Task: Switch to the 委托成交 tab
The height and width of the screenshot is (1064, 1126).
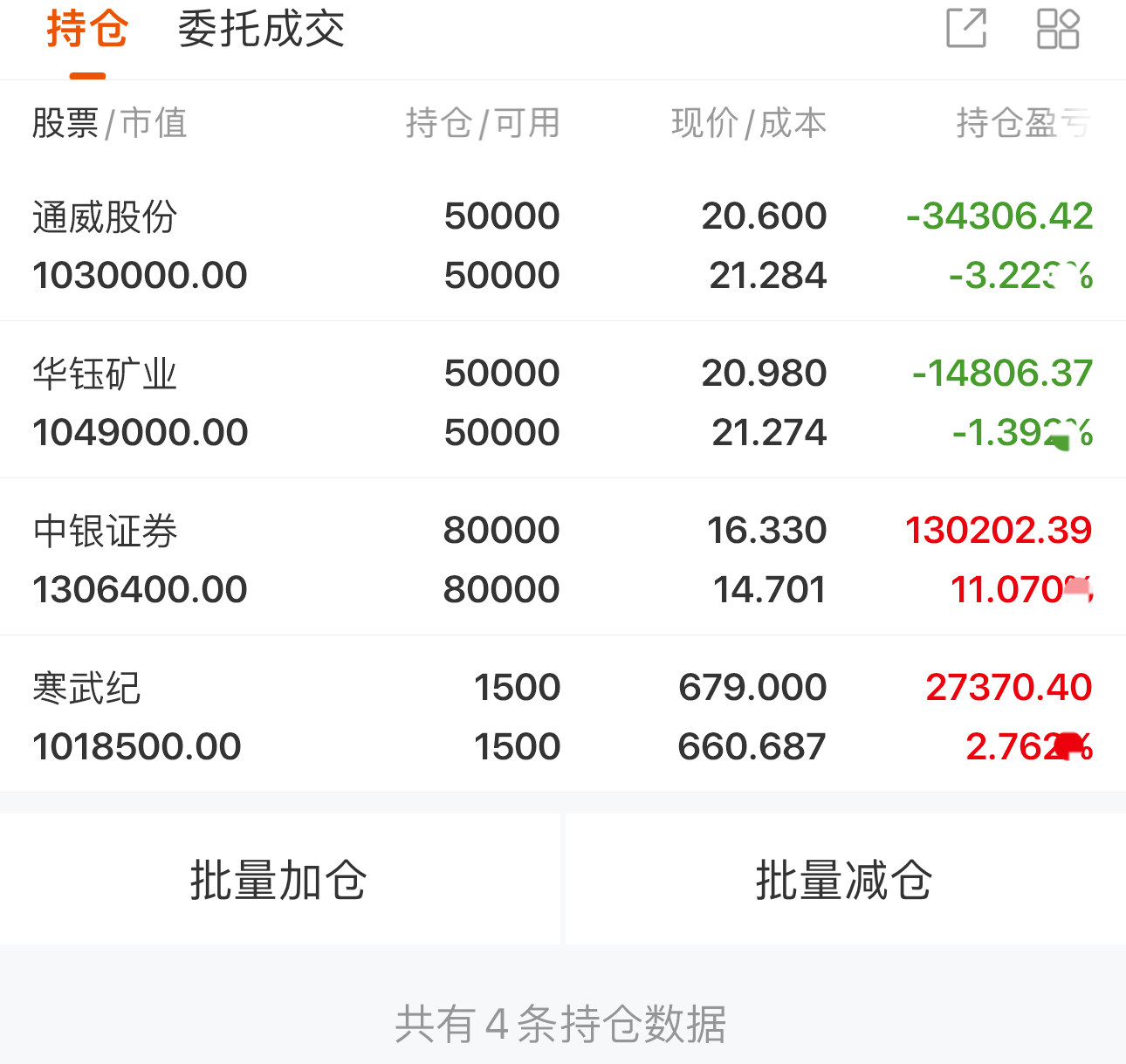Action: [262, 29]
